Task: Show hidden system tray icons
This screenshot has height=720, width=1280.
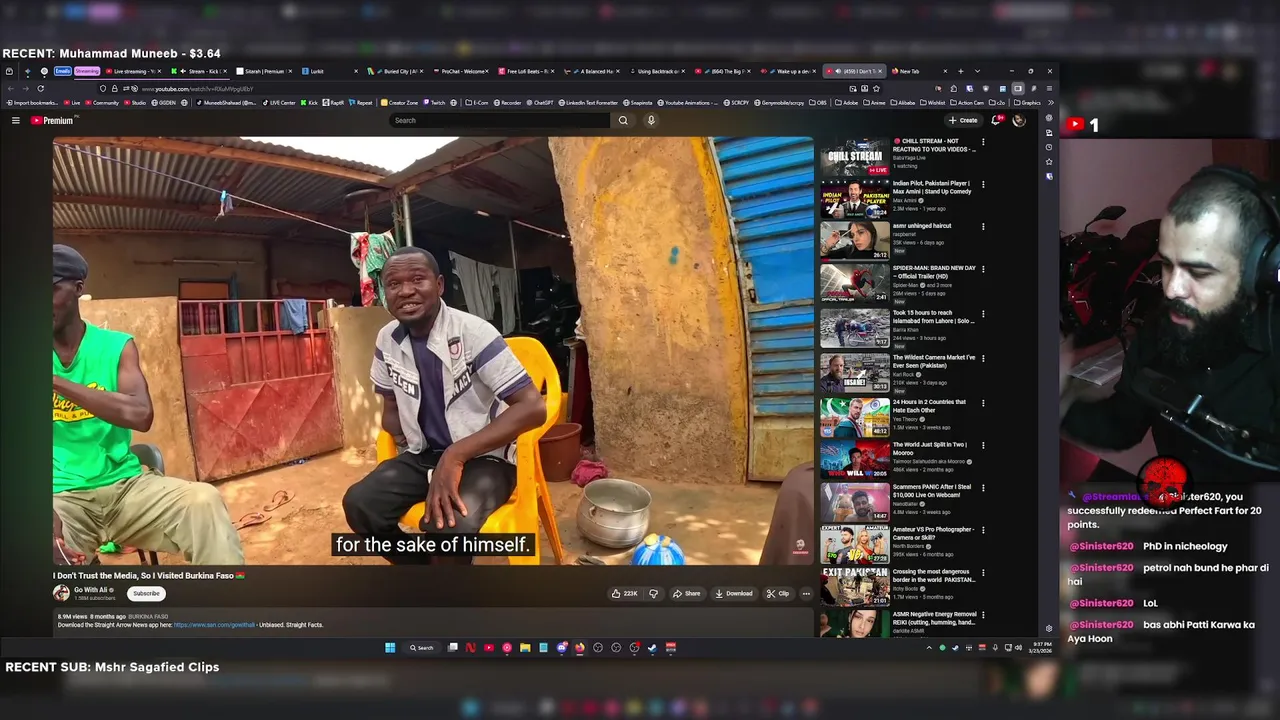Action: point(929,647)
